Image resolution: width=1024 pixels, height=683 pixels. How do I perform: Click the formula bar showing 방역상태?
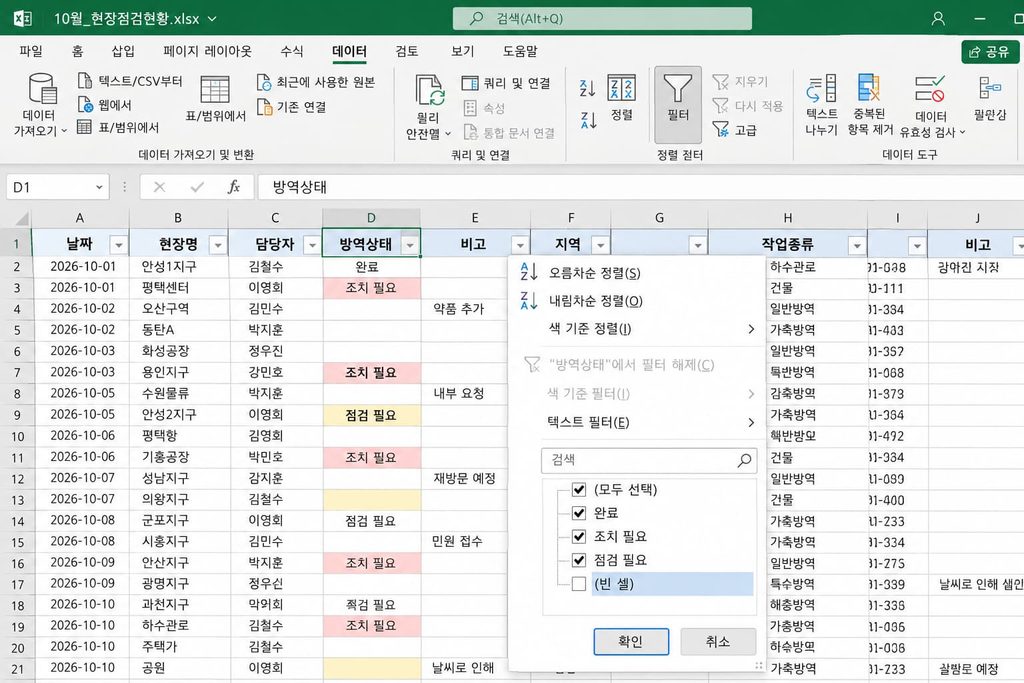tap(640, 187)
